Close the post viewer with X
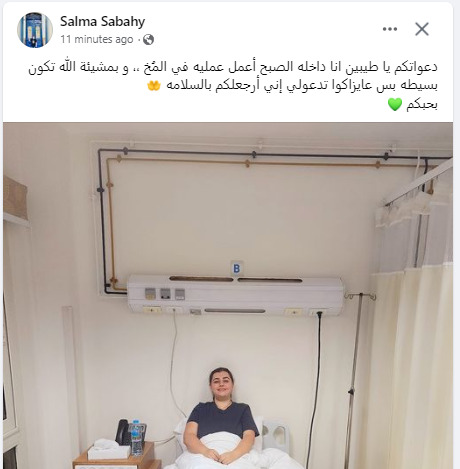The height and width of the screenshot is (469, 460). 422,29
